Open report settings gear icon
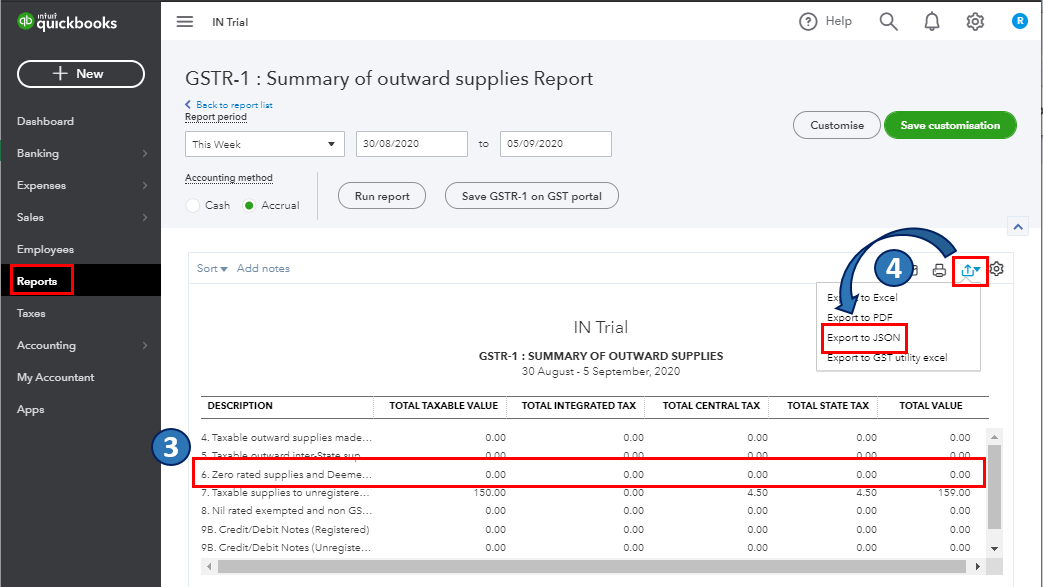The width and height of the screenshot is (1043, 587). tap(996, 269)
